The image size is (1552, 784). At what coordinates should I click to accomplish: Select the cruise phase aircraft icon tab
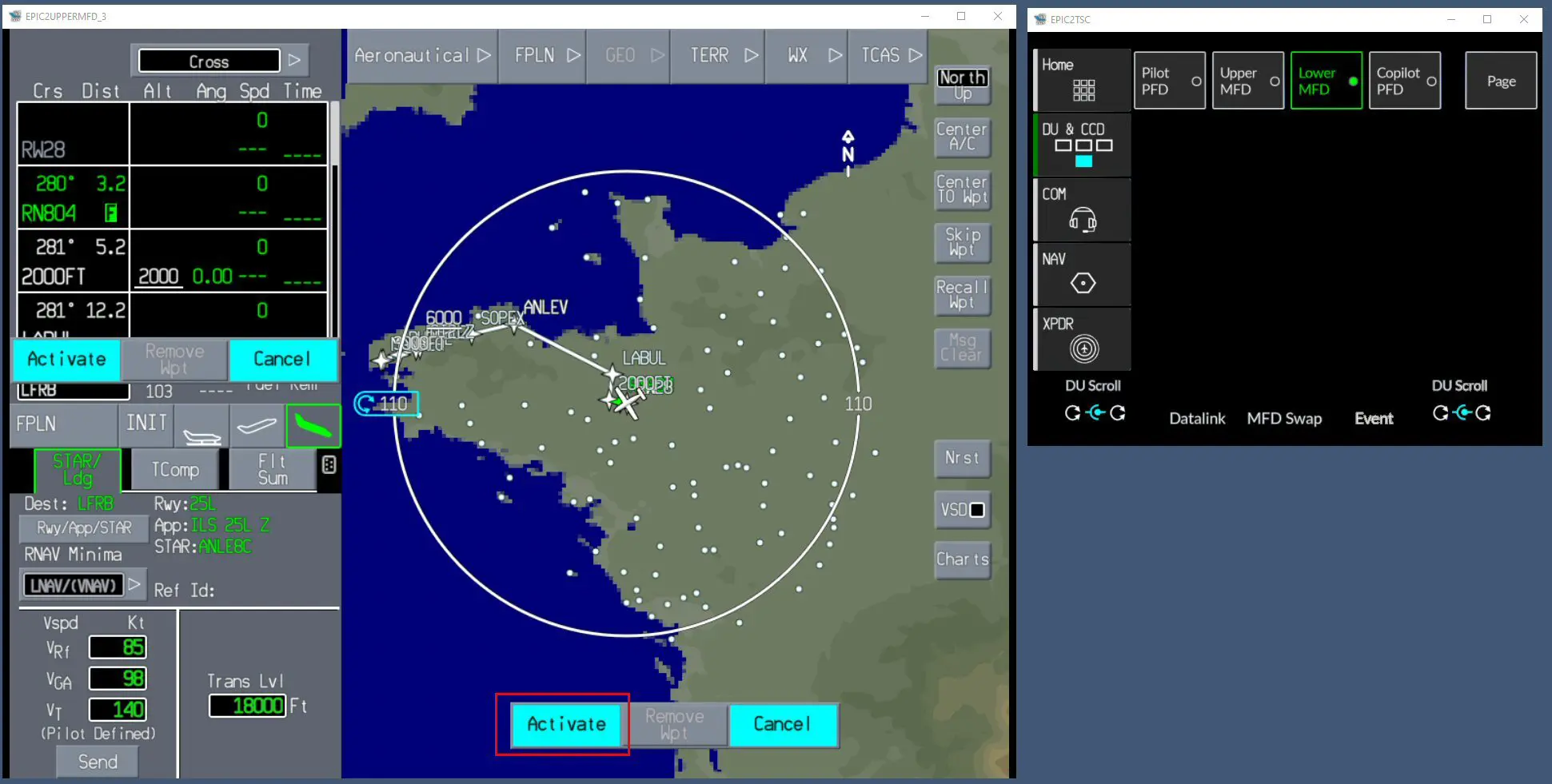click(257, 425)
